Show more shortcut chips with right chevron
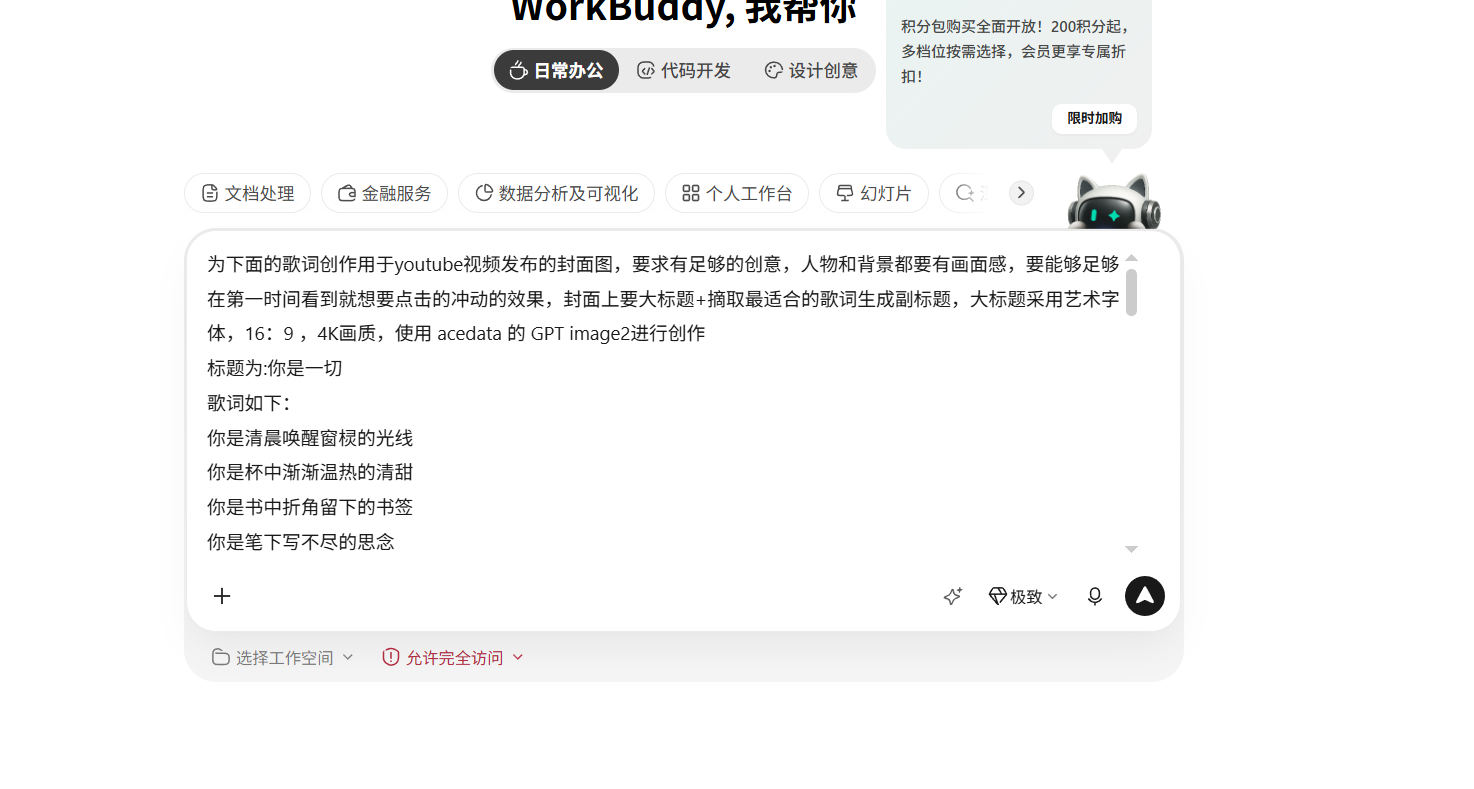This screenshot has width=1474, height=789. [x=1021, y=193]
